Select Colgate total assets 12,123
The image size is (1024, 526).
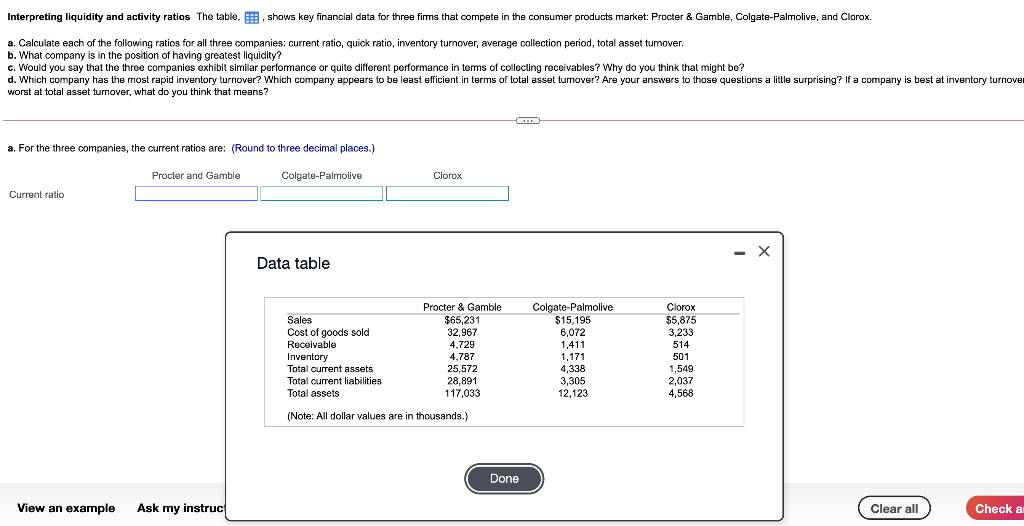pos(573,393)
